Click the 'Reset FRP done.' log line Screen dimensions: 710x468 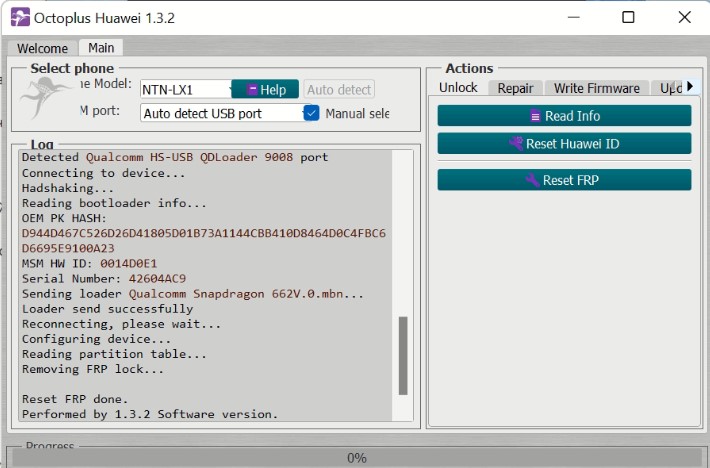click(75, 399)
